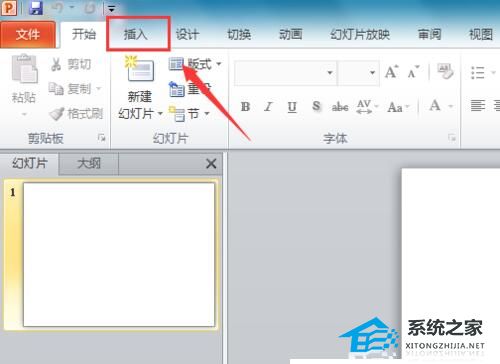
Task: Select the 大纲 outline pane tab
Action: [89, 163]
